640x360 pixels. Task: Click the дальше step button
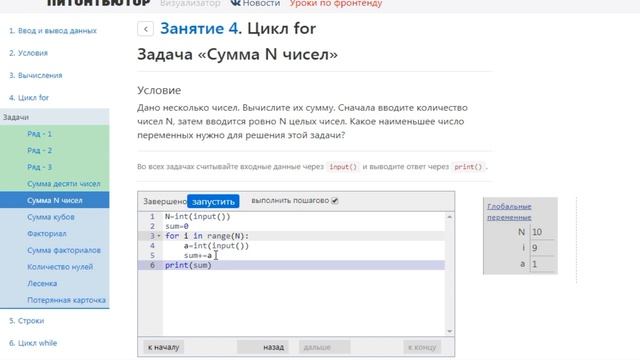[x=324, y=347]
